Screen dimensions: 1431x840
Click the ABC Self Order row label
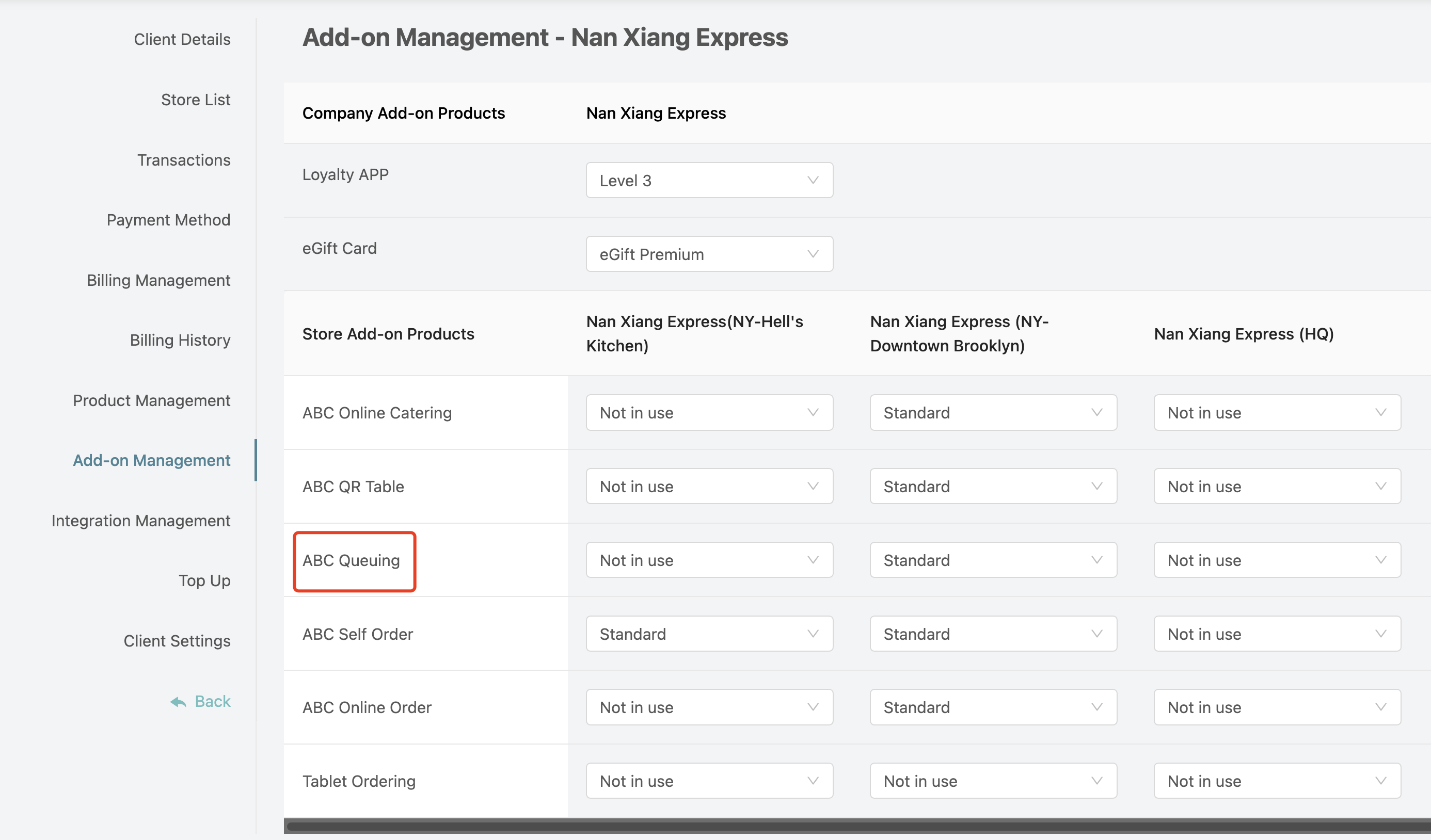click(x=358, y=634)
